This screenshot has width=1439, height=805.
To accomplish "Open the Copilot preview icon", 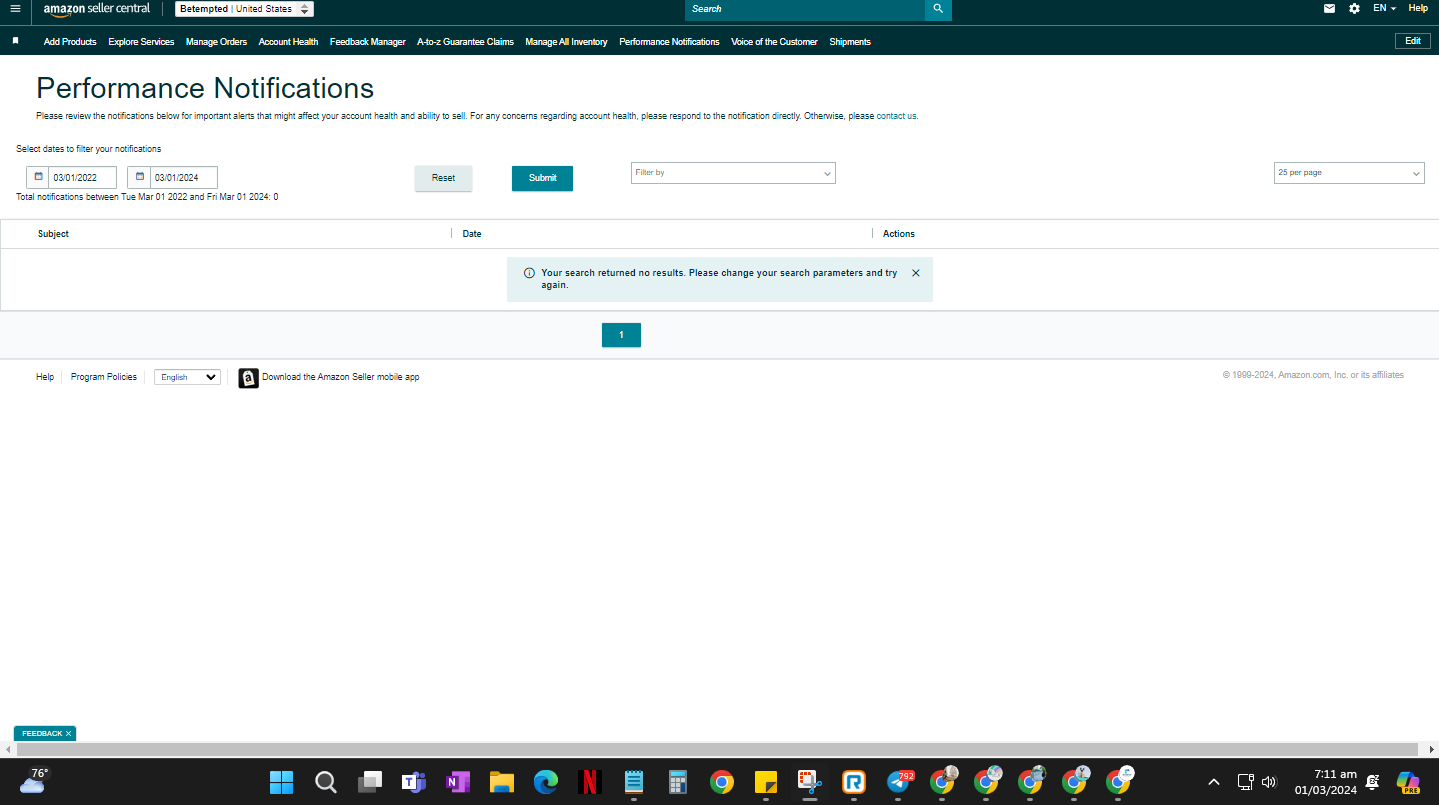I will coord(1408,782).
